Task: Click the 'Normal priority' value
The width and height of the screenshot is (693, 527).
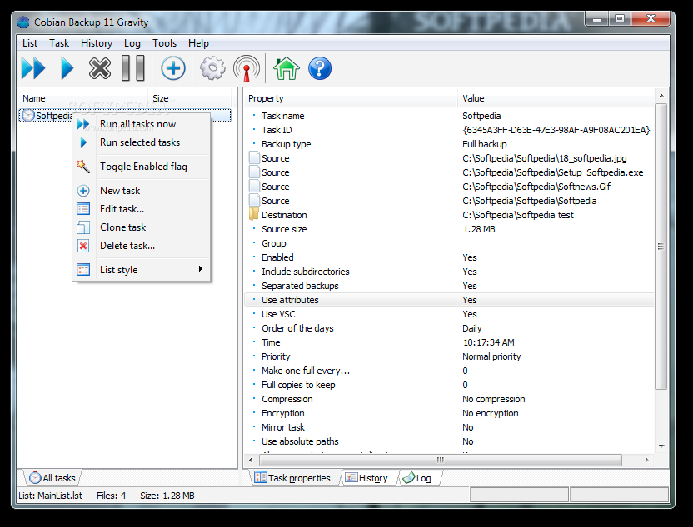Action: pos(491,357)
